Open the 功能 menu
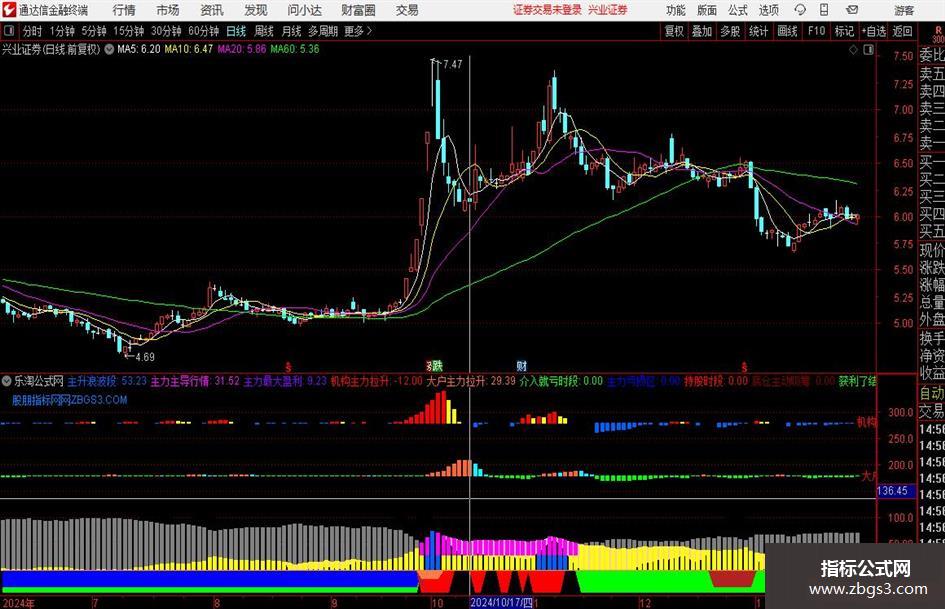The width and height of the screenshot is (945, 609). click(676, 10)
